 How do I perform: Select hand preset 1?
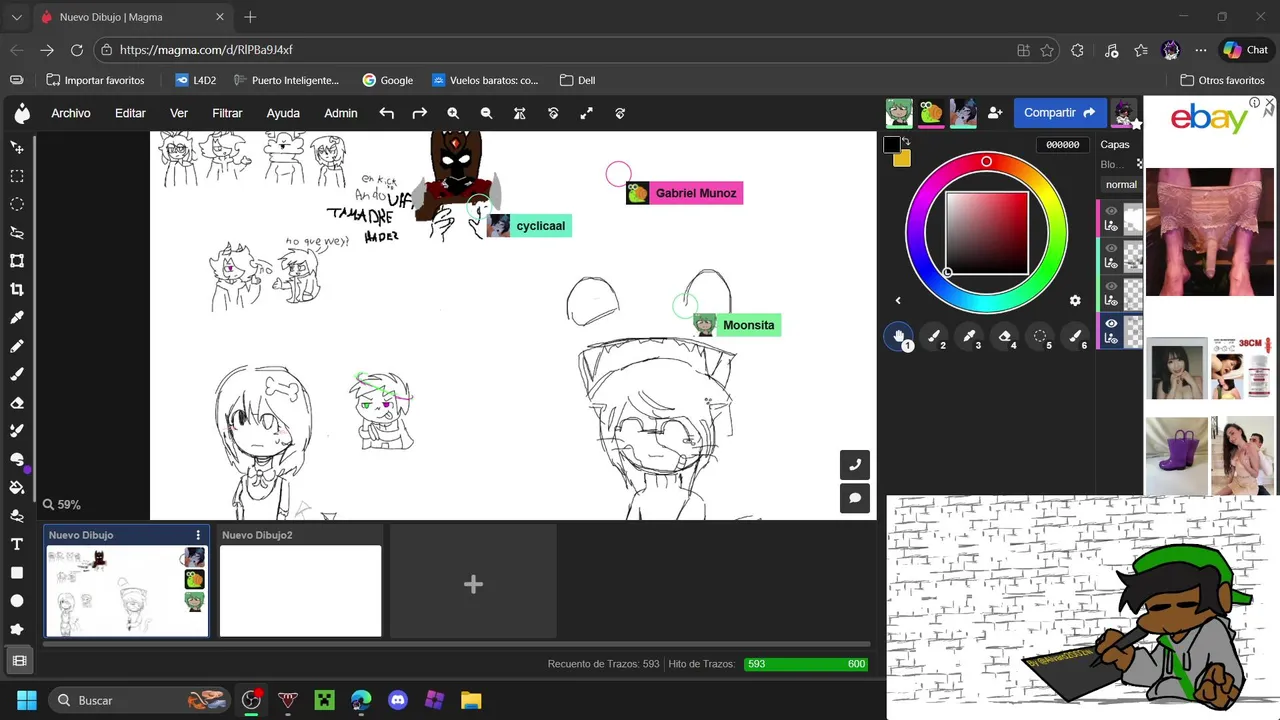pyautogui.click(x=899, y=337)
